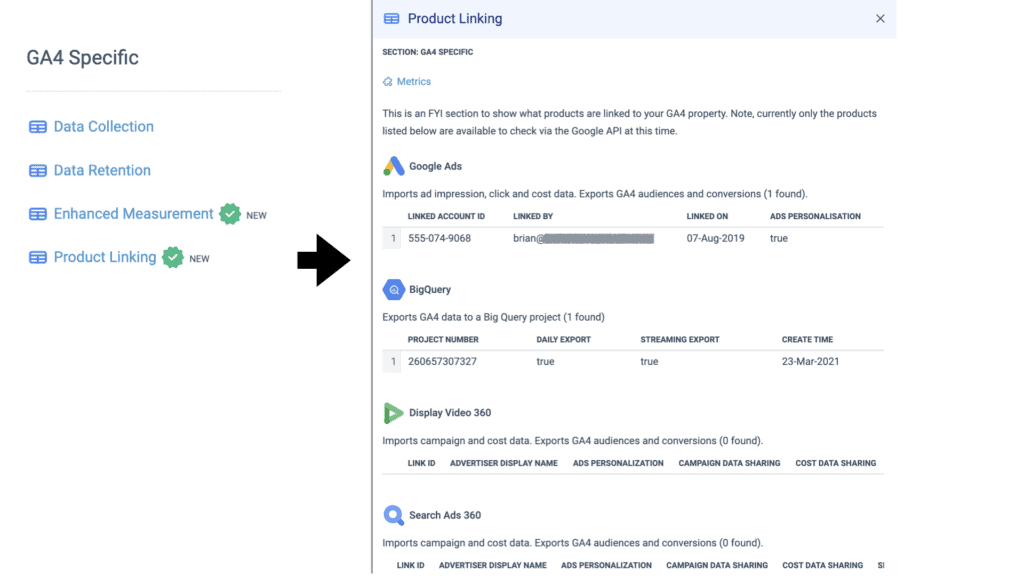Click Cost Data Sharing header under Display Video 360
This screenshot has height=576, width=1024.
tap(835, 463)
